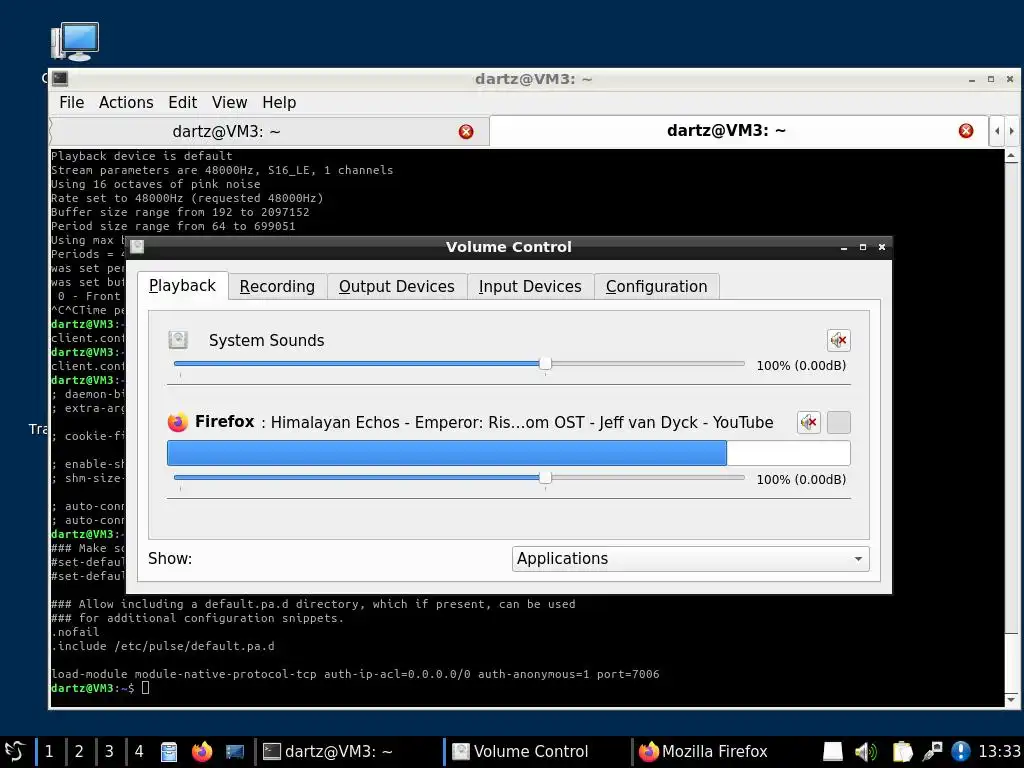The width and height of the screenshot is (1024, 768).
Task: Open the desktop computer icon
Action: point(75,41)
